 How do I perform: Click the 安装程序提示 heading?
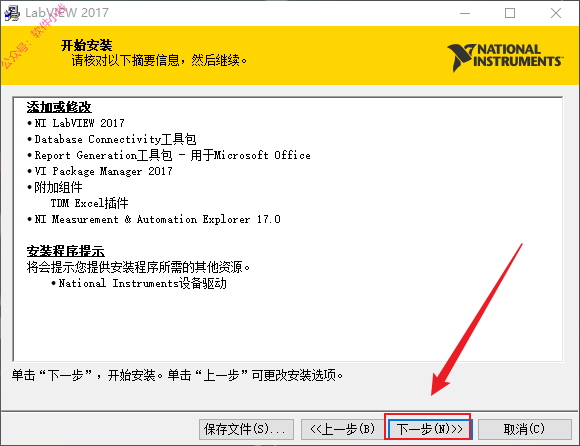[65, 251]
